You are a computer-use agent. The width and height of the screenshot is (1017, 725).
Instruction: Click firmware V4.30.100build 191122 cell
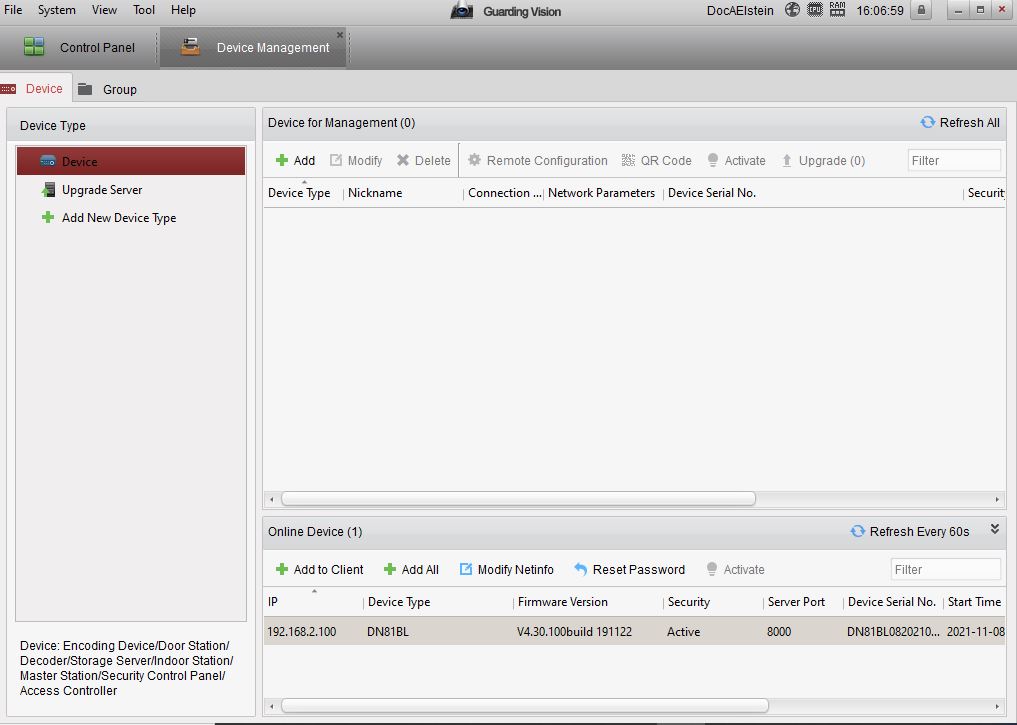point(574,632)
